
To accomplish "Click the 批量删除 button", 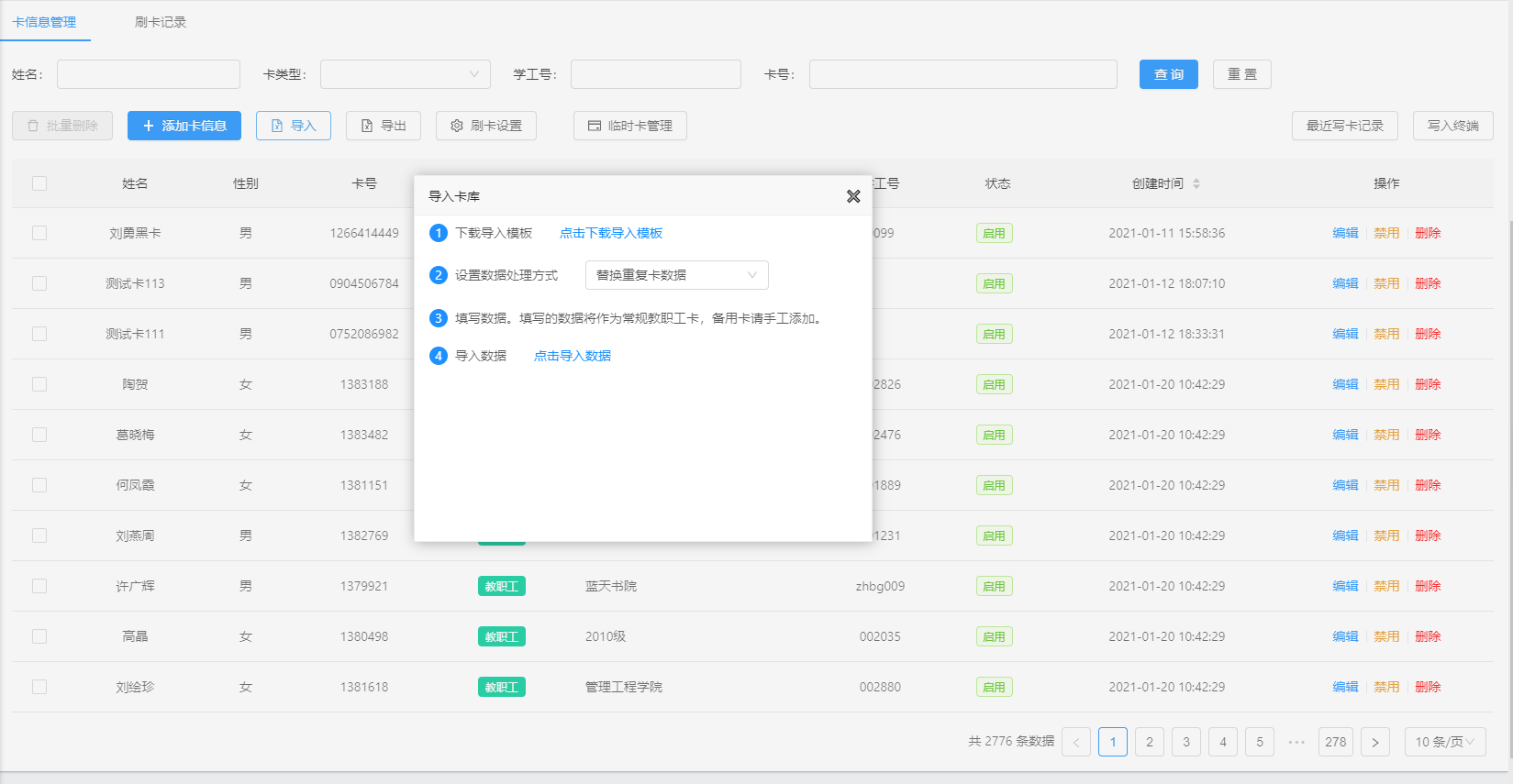I will click(x=62, y=126).
